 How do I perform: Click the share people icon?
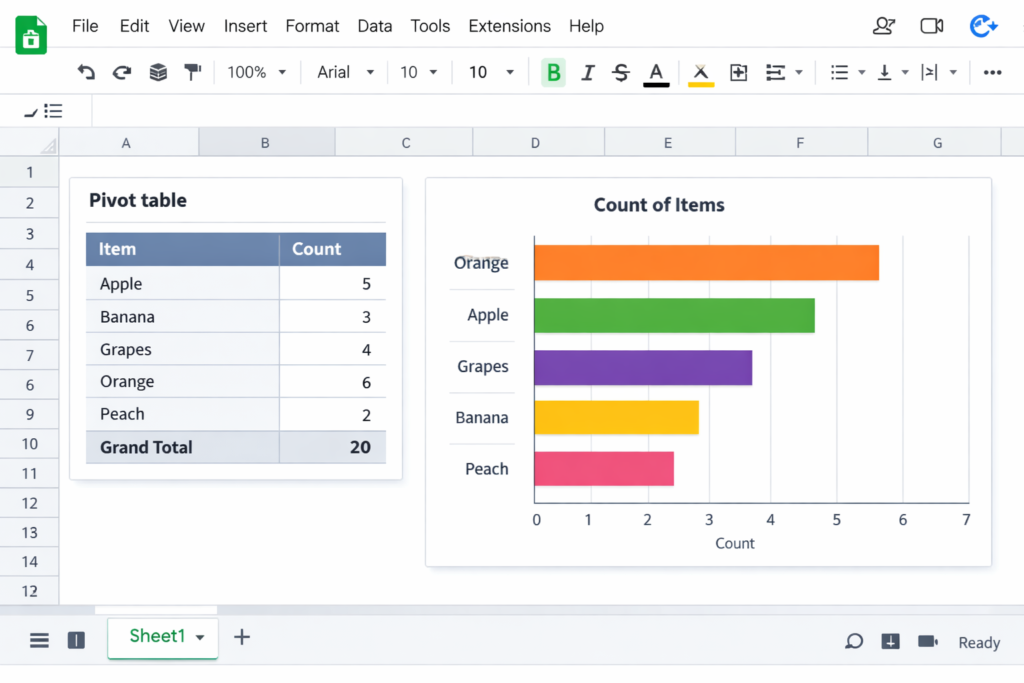coord(883,27)
